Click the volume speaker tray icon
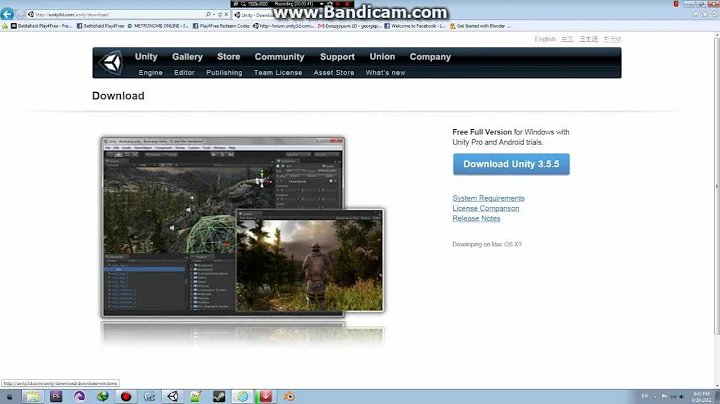The width and height of the screenshot is (720, 404). [x=682, y=397]
